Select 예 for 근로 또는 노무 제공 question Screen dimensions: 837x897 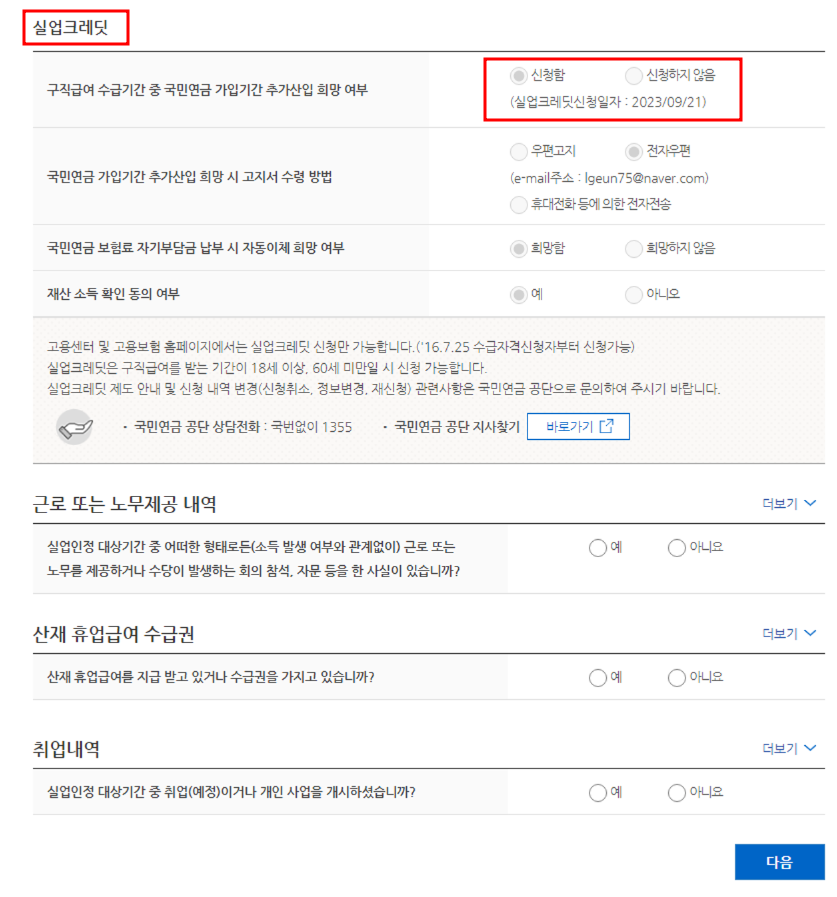pos(597,548)
